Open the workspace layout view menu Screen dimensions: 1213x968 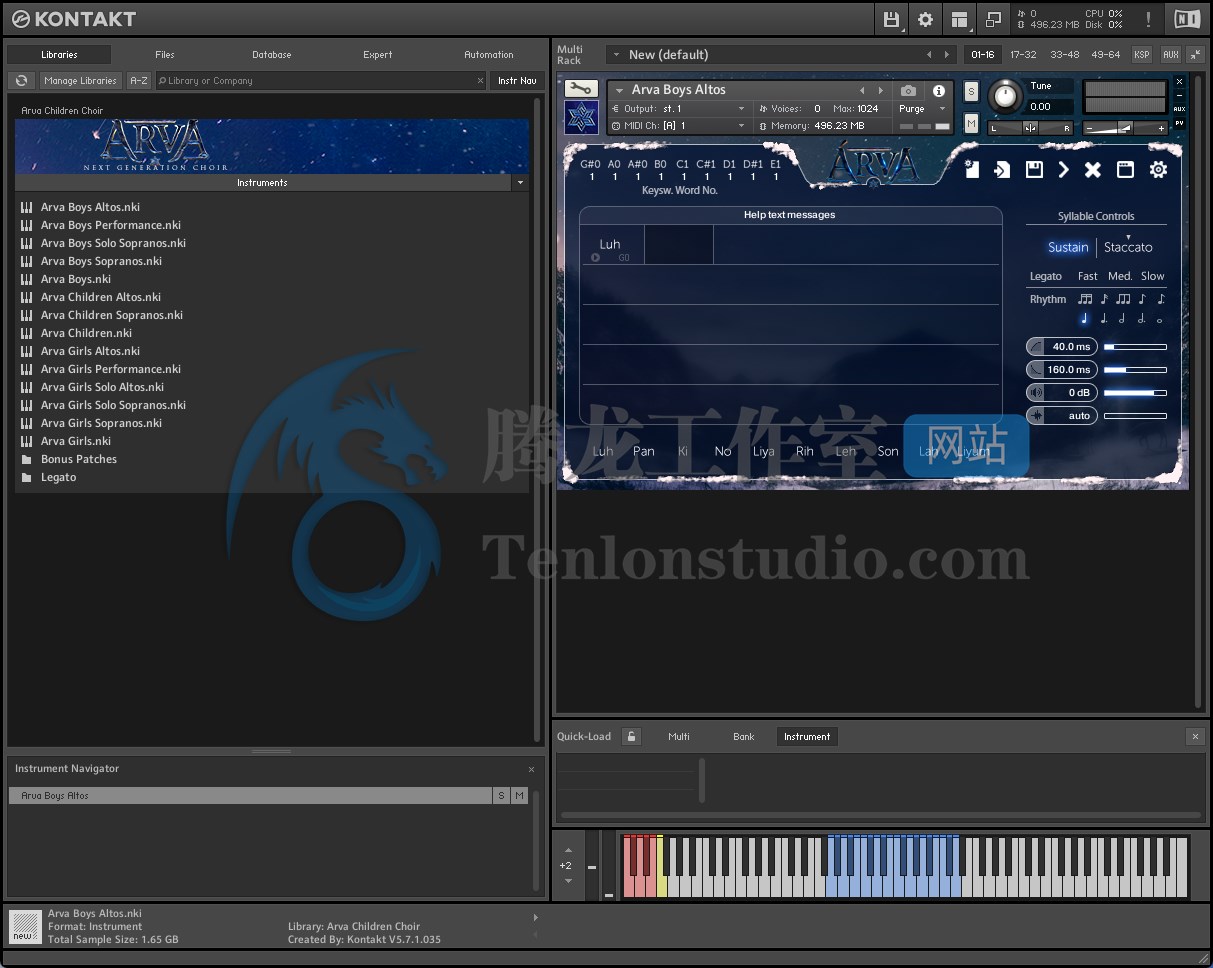pos(959,19)
